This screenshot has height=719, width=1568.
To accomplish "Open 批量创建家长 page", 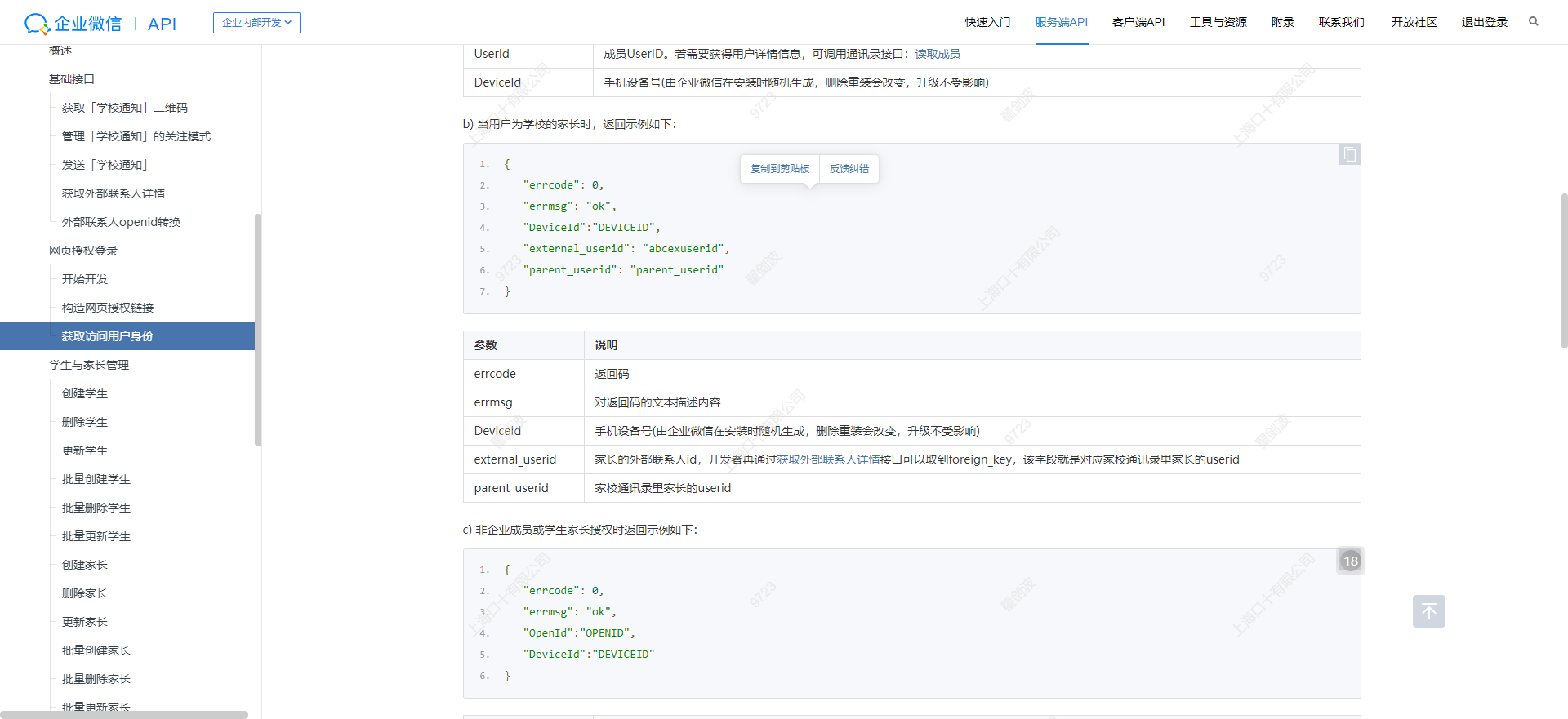I will 96,650.
